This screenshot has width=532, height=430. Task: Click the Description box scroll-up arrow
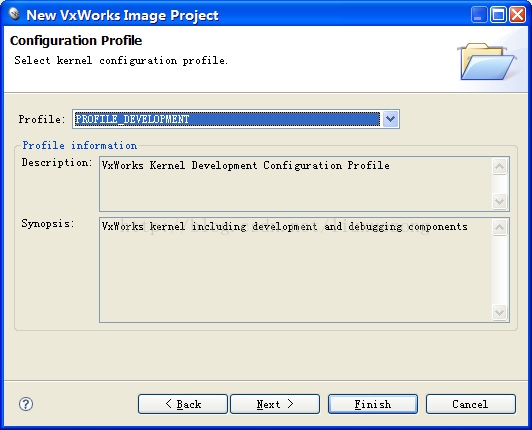point(499,167)
